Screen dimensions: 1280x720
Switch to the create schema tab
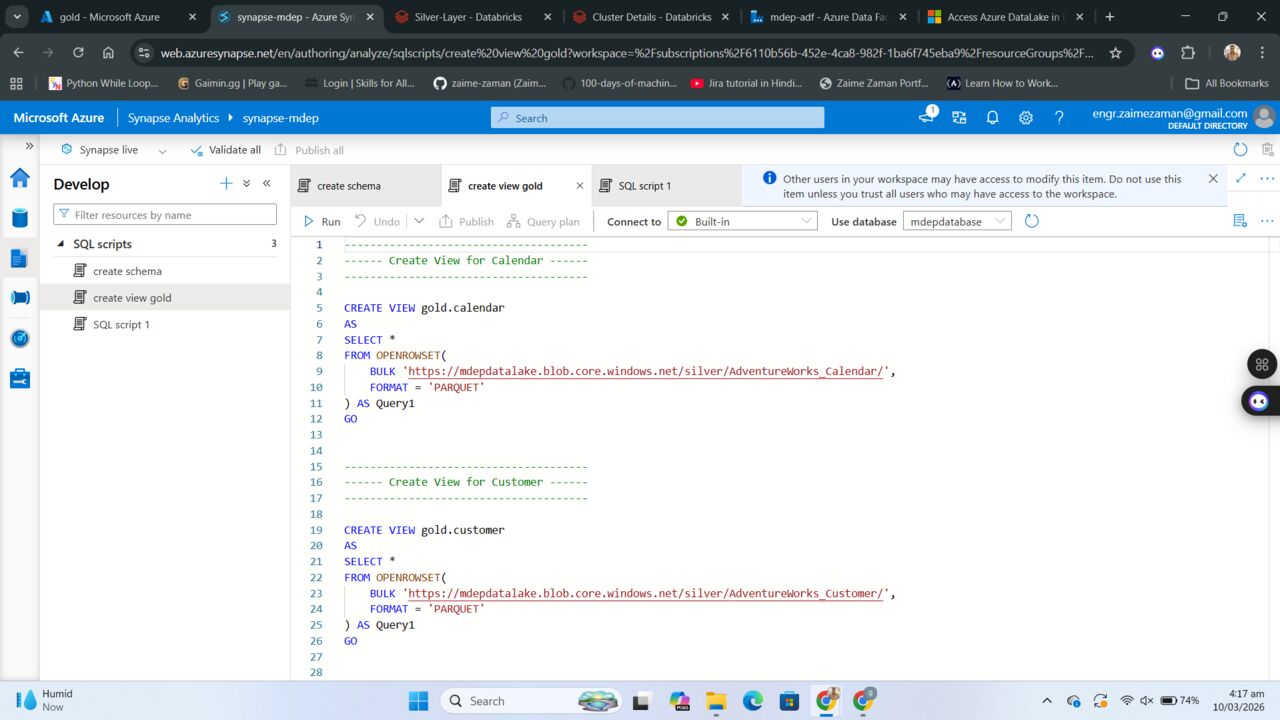[x=367, y=186]
